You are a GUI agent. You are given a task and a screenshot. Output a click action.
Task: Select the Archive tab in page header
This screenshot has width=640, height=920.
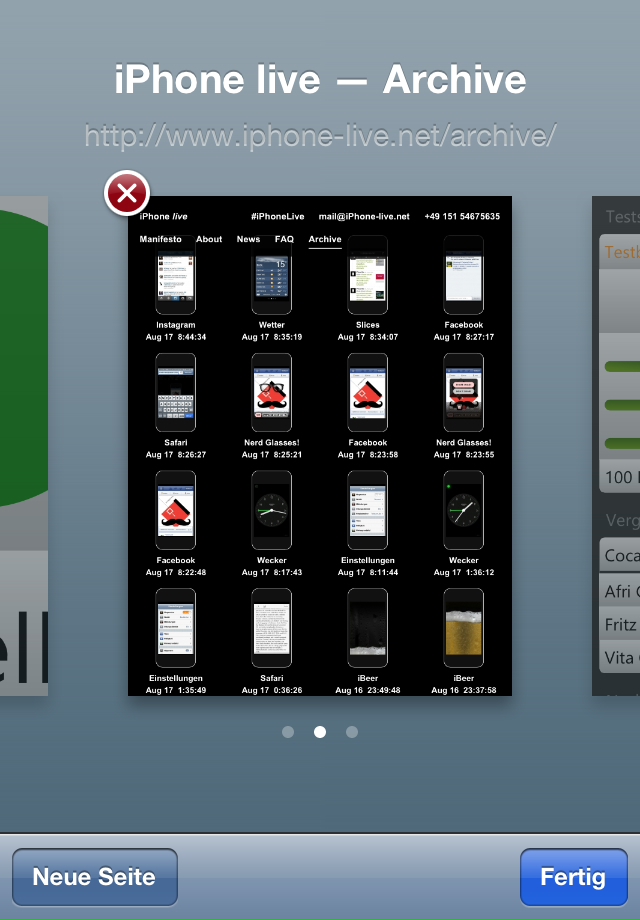coord(325,240)
